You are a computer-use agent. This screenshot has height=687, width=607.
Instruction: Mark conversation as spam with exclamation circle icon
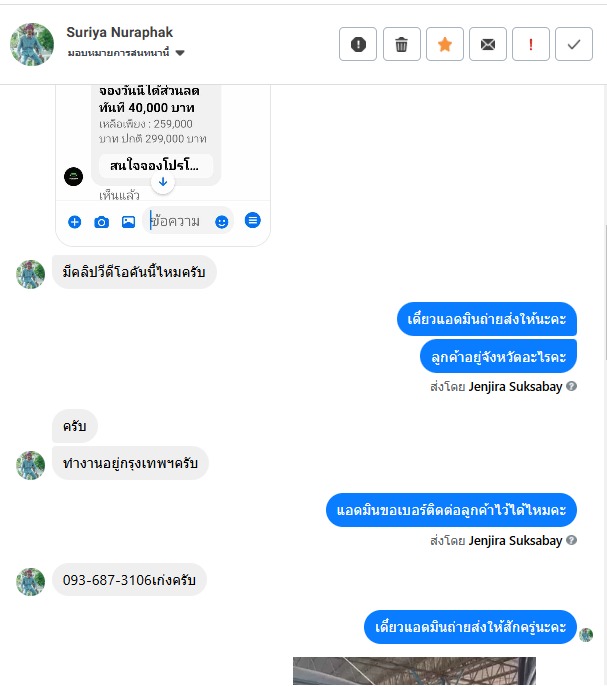click(x=358, y=44)
